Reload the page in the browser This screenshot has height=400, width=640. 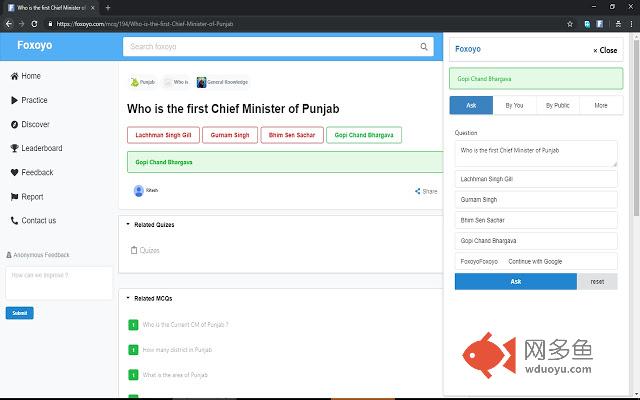(34, 24)
